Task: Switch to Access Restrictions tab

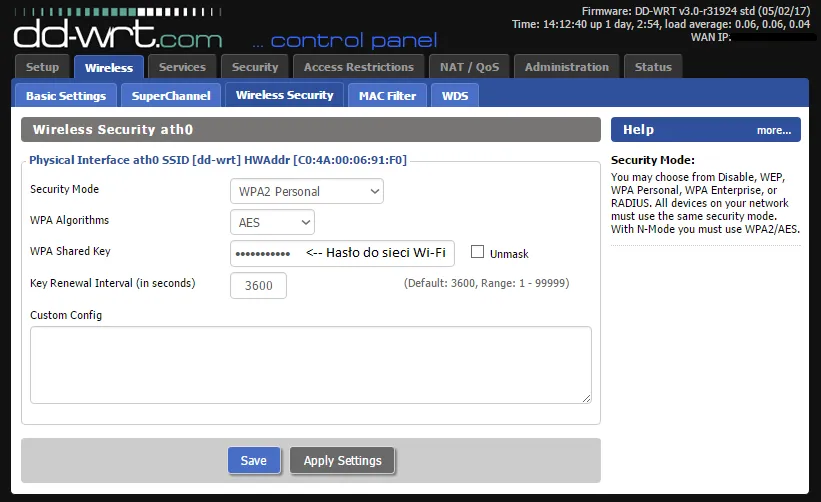Action: click(x=359, y=67)
